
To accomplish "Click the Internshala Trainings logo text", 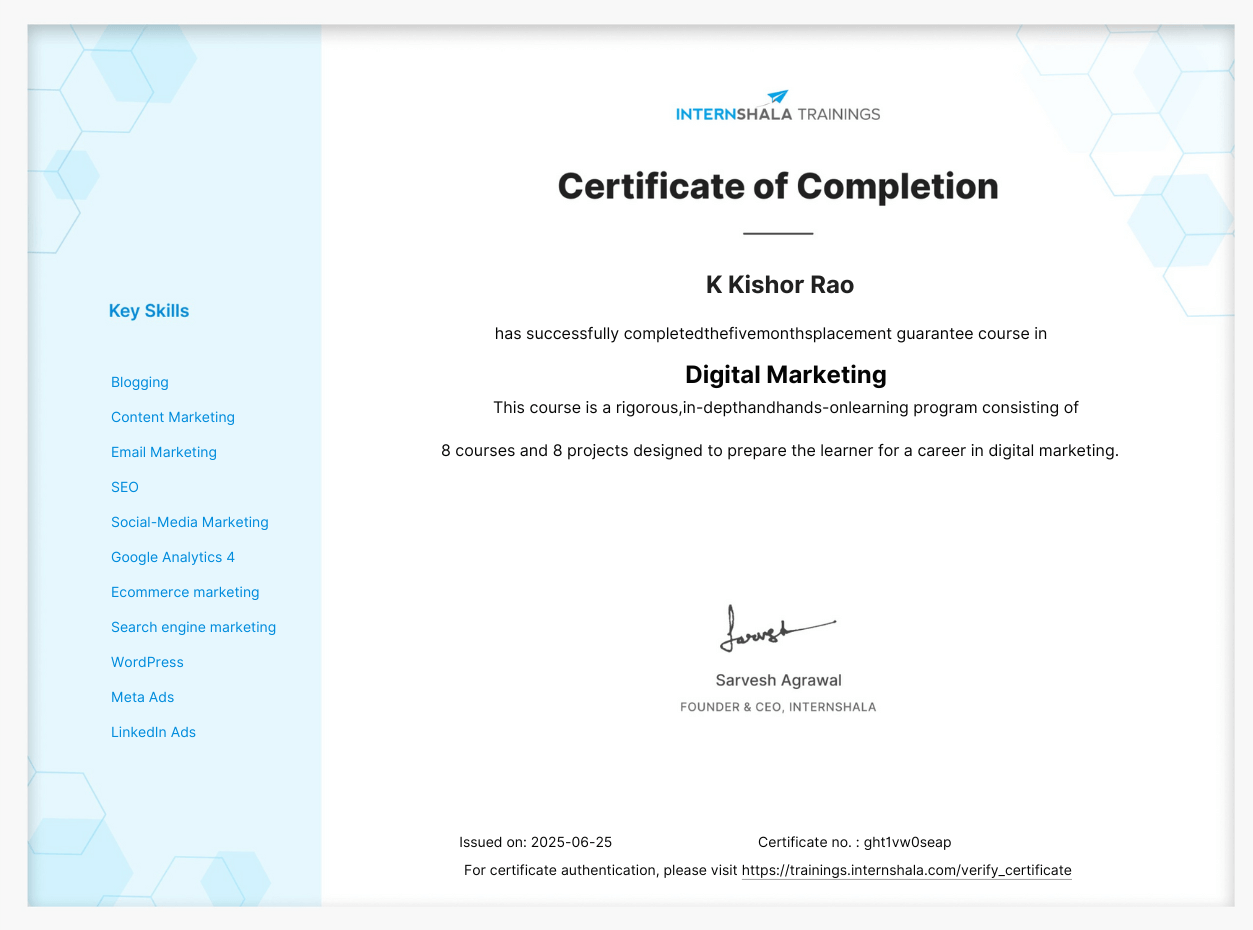I will point(778,114).
